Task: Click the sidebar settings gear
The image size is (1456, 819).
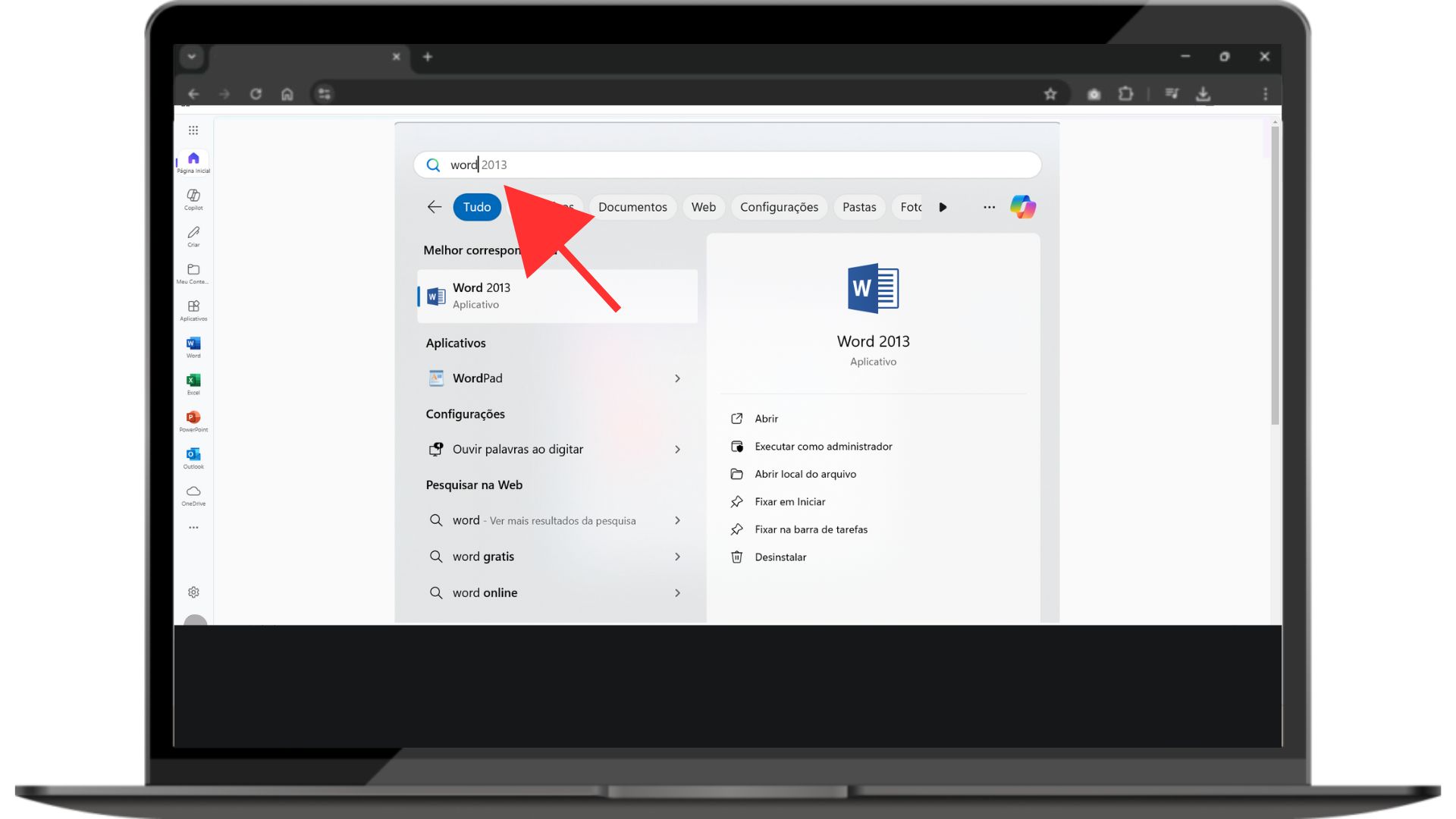Action: click(x=193, y=592)
